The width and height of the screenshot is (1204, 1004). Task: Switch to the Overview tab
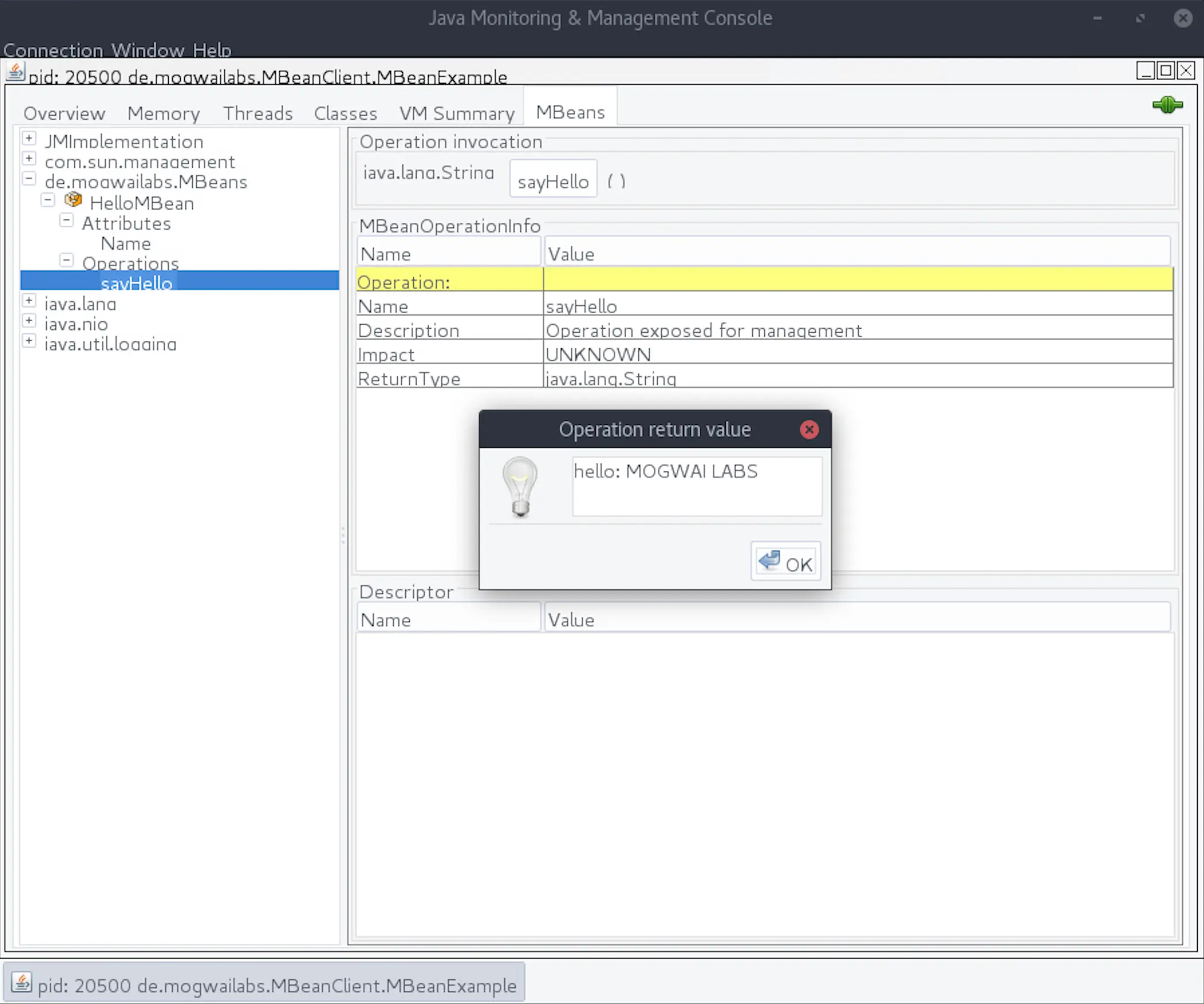tap(64, 113)
